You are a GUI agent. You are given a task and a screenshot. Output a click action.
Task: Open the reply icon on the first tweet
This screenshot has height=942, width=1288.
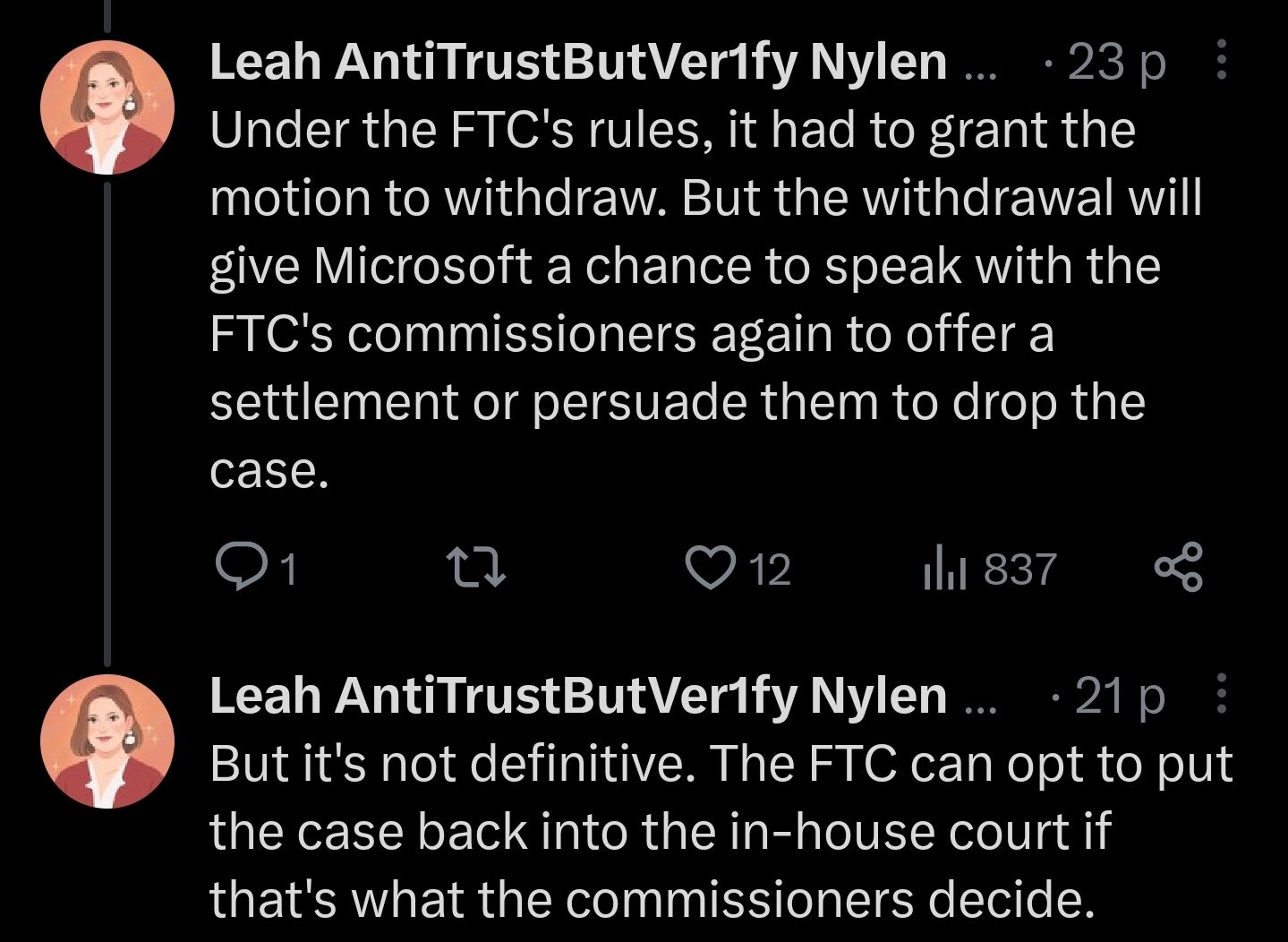pyautogui.click(x=239, y=569)
